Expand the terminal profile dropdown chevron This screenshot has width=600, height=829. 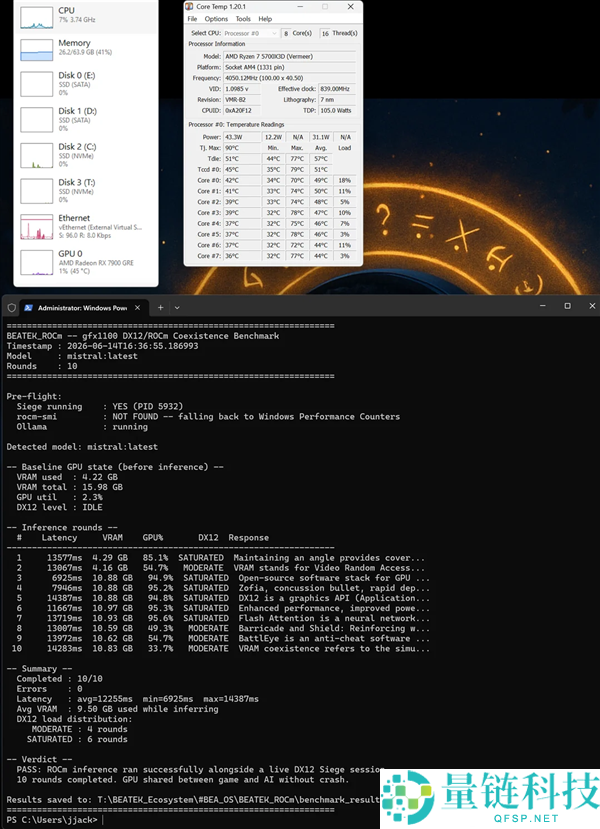point(177,308)
